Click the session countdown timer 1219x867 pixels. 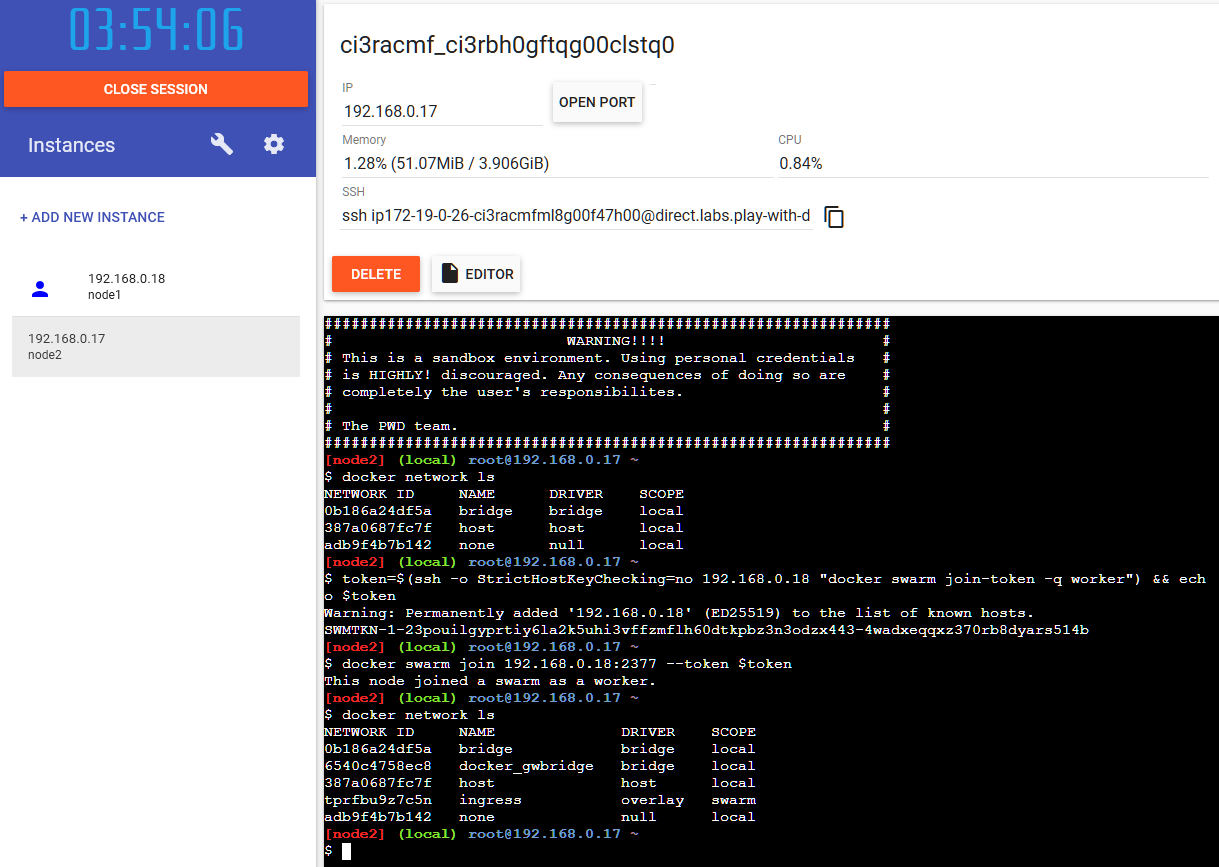pyautogui.click(x=156, y=30)
